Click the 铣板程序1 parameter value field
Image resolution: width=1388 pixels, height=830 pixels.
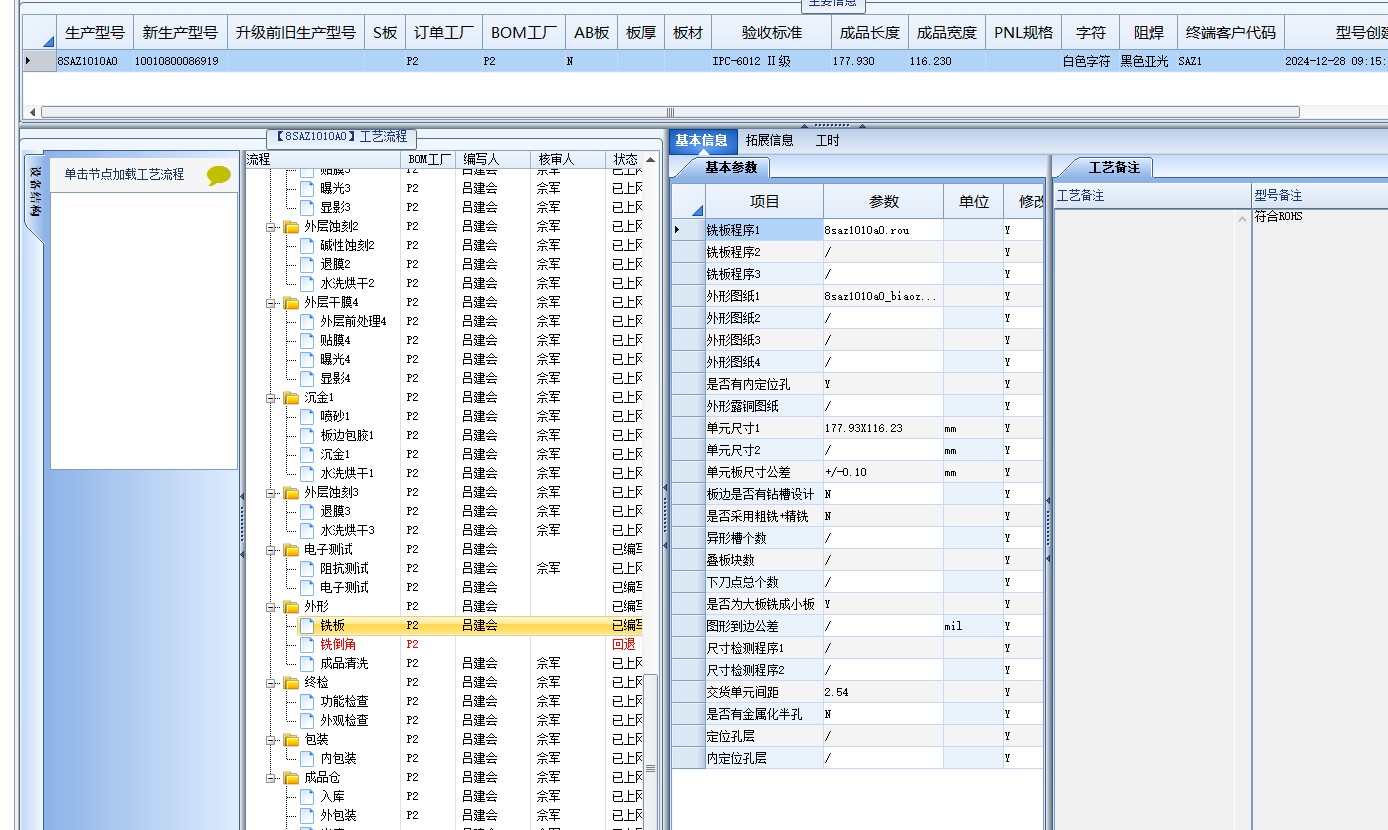click(883, 230)
